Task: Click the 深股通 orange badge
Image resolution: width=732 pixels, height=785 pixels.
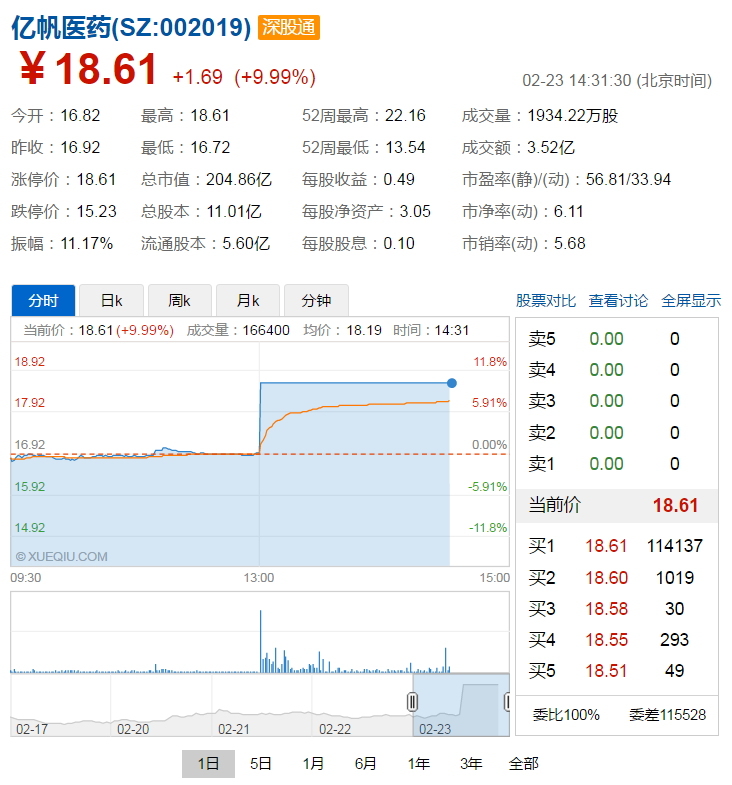Action: 289,27
